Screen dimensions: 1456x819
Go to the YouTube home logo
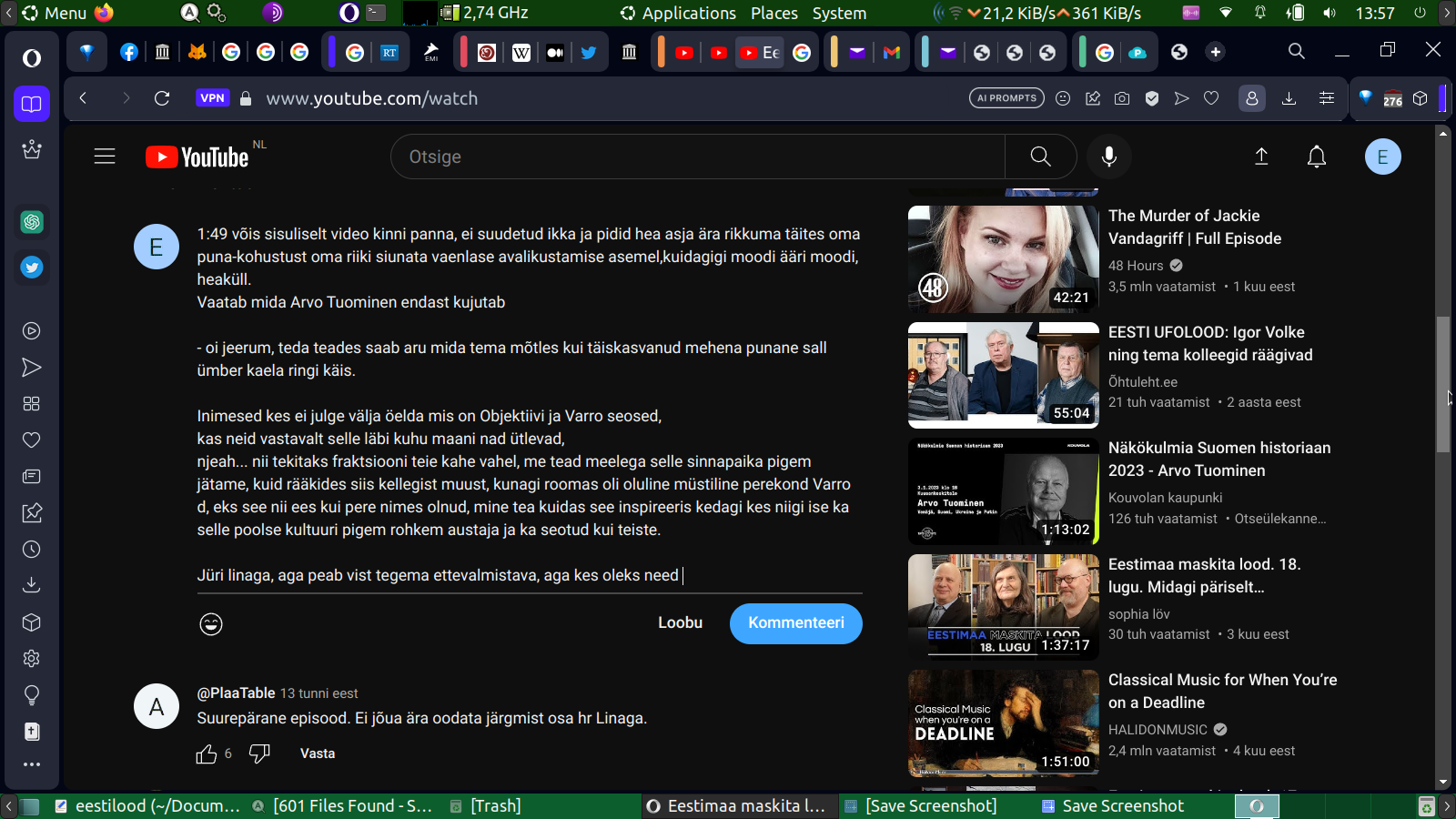pos(197,157)
